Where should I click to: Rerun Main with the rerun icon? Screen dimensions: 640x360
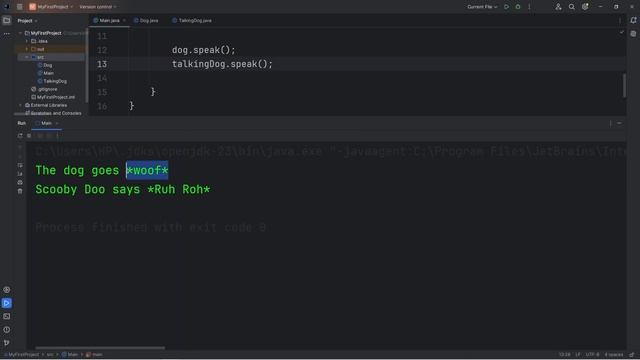point(20,136)
